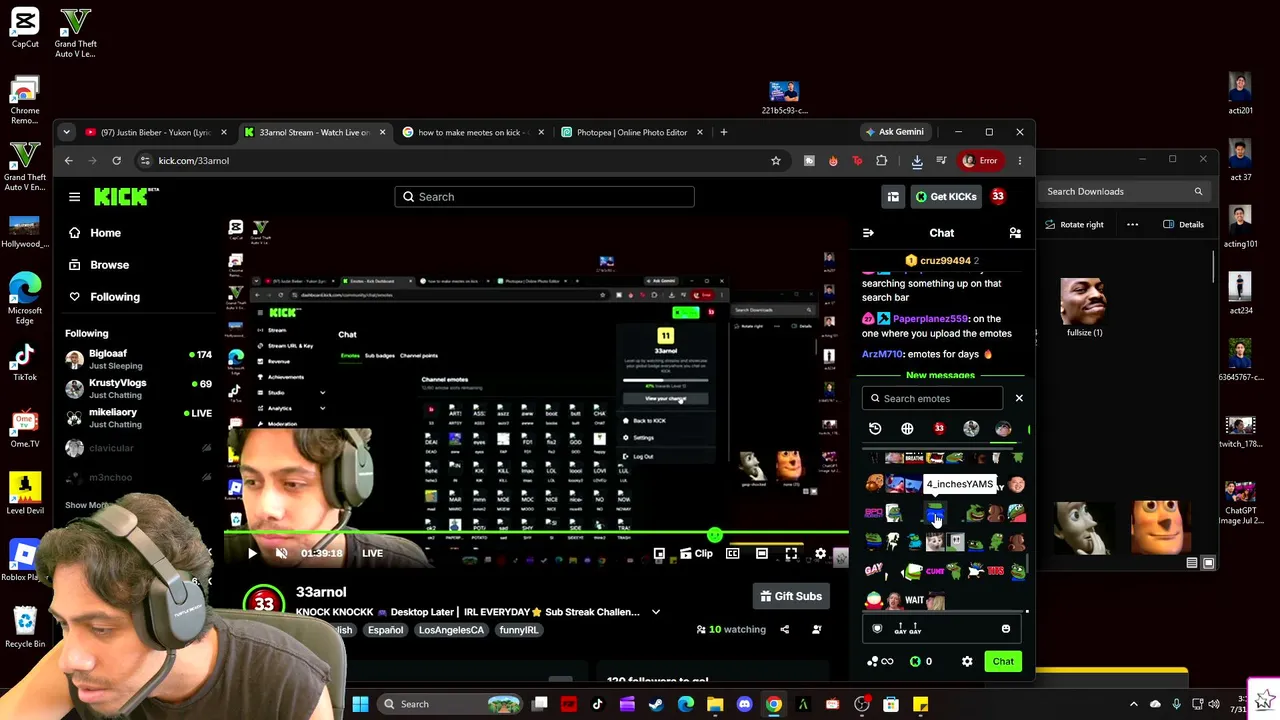
Task: Click Rotate right in the Downloads window
Action: click(x=1074, y=225)
